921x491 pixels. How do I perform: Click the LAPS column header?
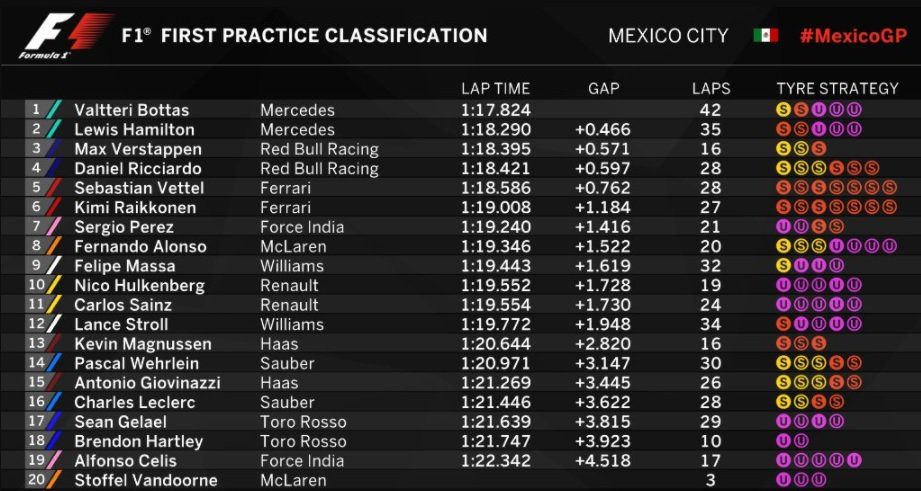tap(711, 89)
